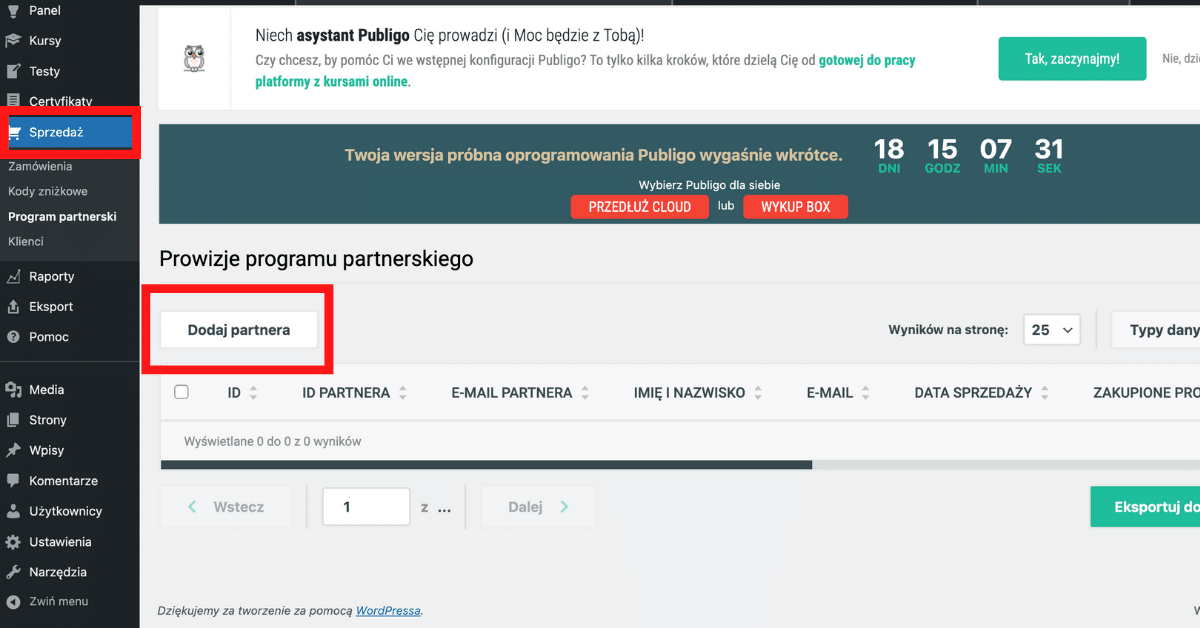
Task: Click the WYKUP BOX button
Action: point(796,207)
